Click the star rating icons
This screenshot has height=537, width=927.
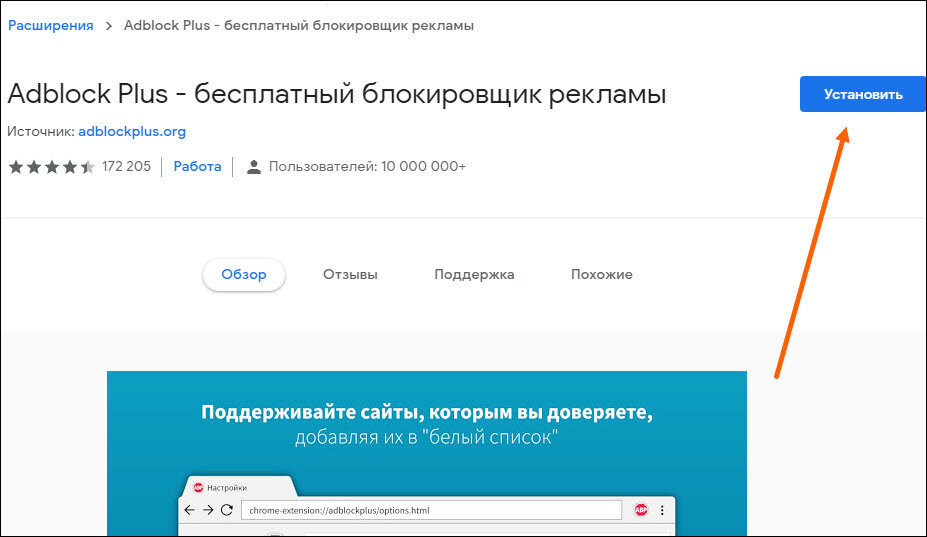52,167
